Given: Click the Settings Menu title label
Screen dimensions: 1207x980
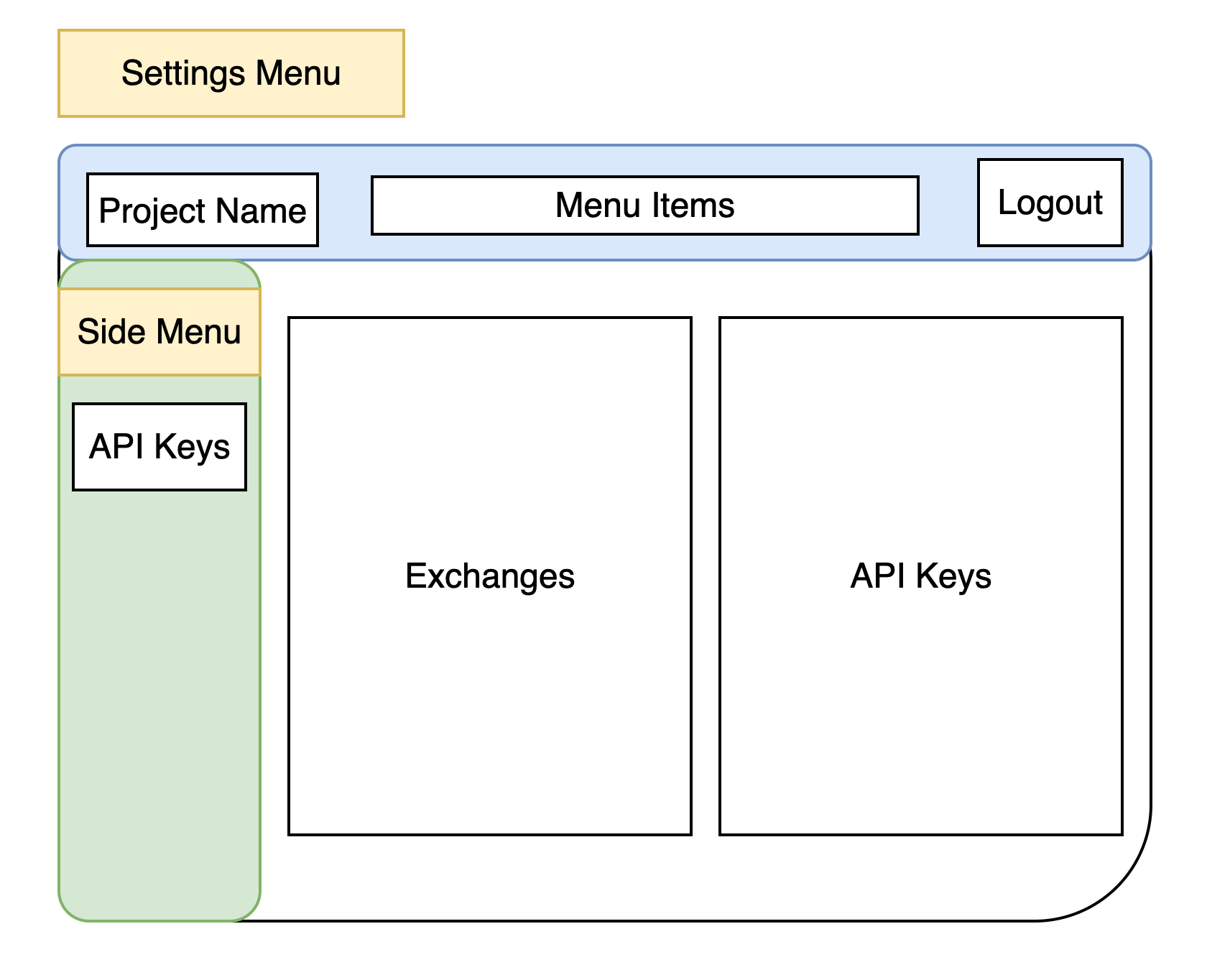Looking at the screenshot, I should pos(231,73).
